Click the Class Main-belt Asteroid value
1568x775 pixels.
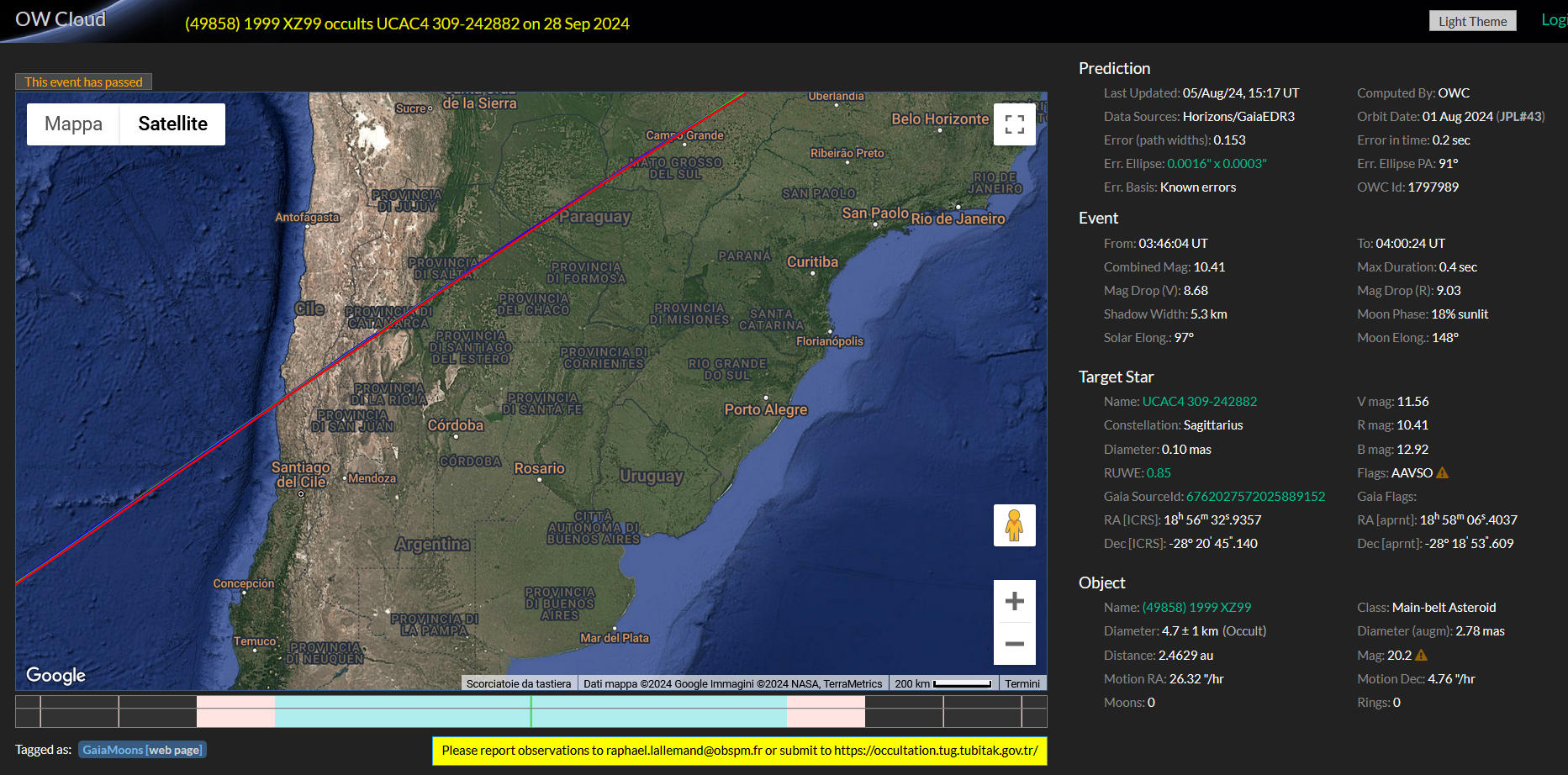(1444, 608)
